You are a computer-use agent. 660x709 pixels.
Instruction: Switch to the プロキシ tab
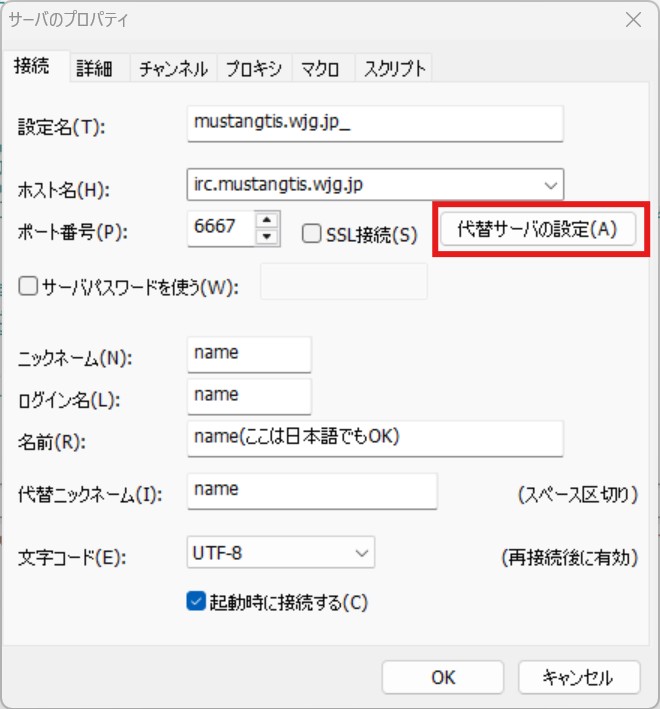coord(254,68)
